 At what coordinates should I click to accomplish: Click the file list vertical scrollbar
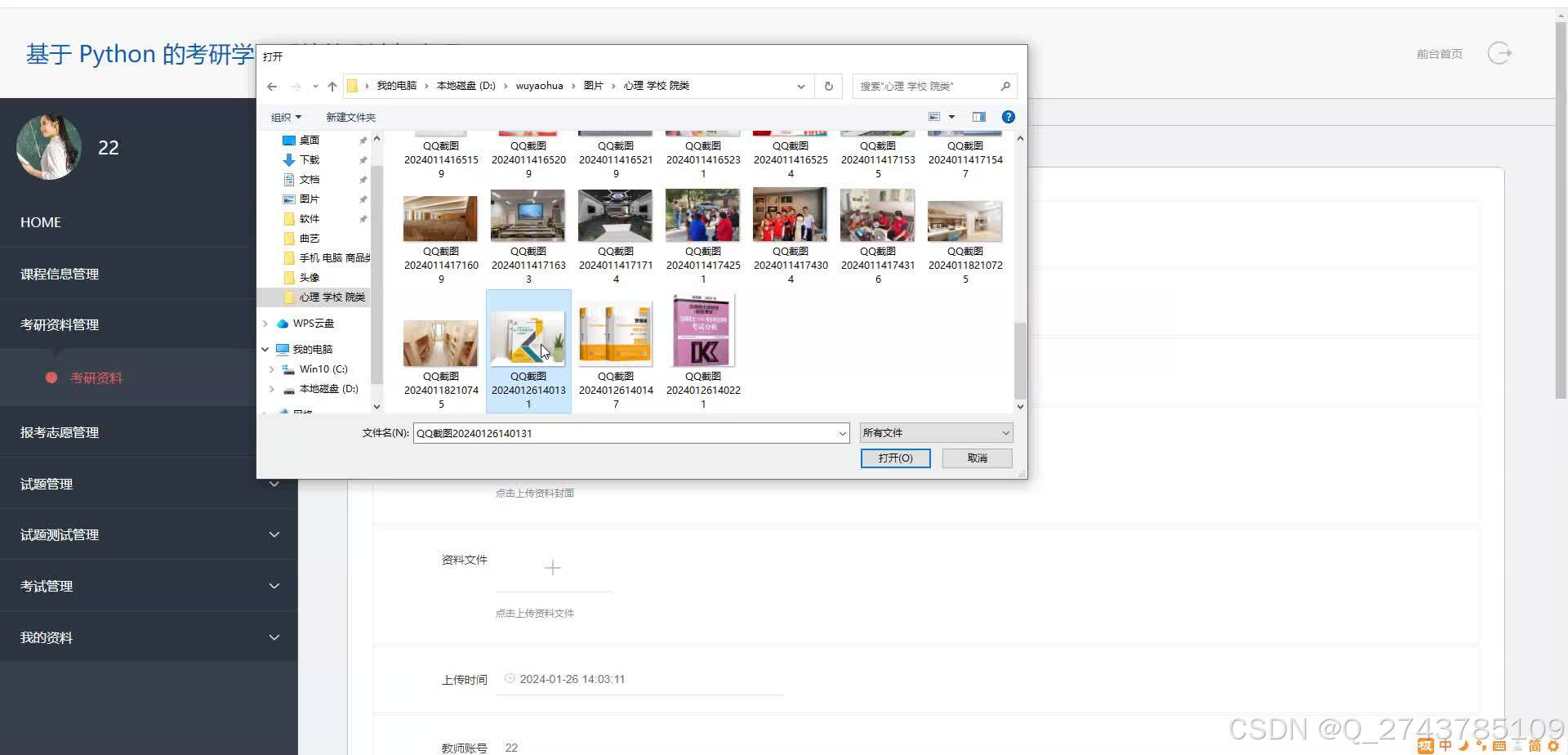click(x=1019, y=360)
